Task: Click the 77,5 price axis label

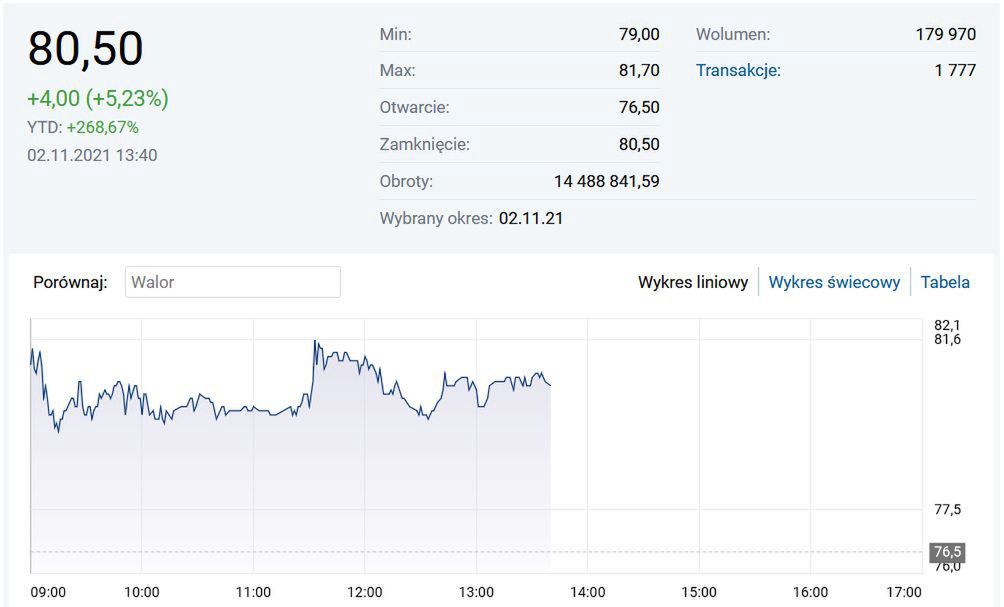Action: pos(946,510)
